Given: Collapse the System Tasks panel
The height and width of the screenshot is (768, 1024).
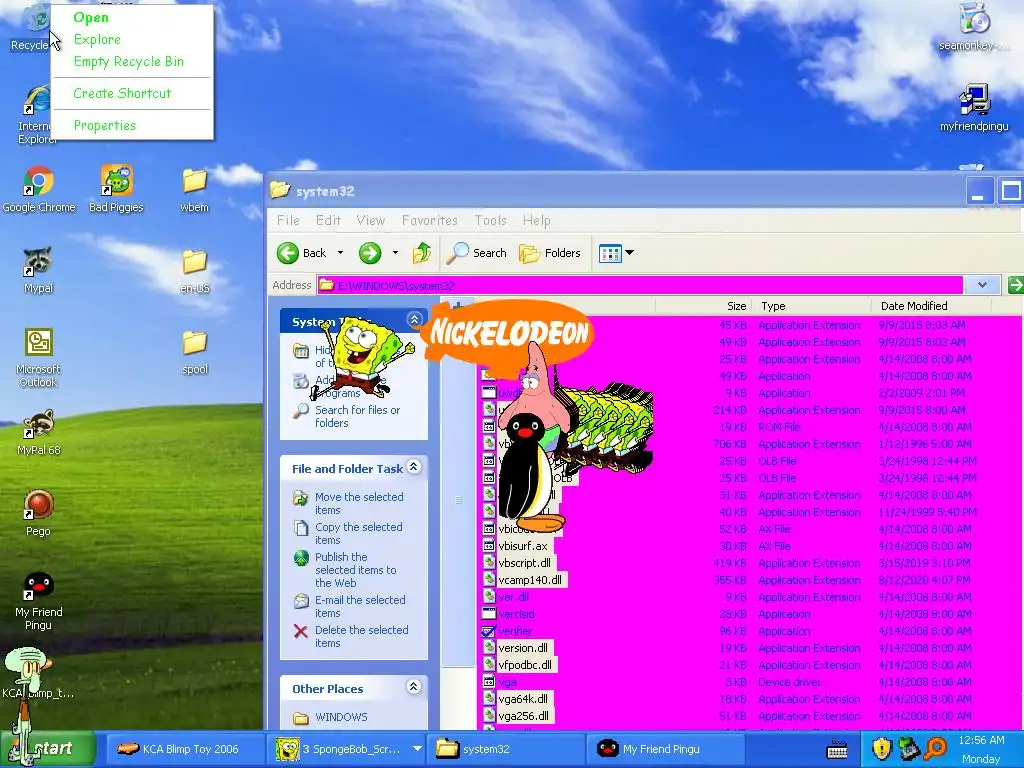Looking at the screenshot, I should [414, 319].
